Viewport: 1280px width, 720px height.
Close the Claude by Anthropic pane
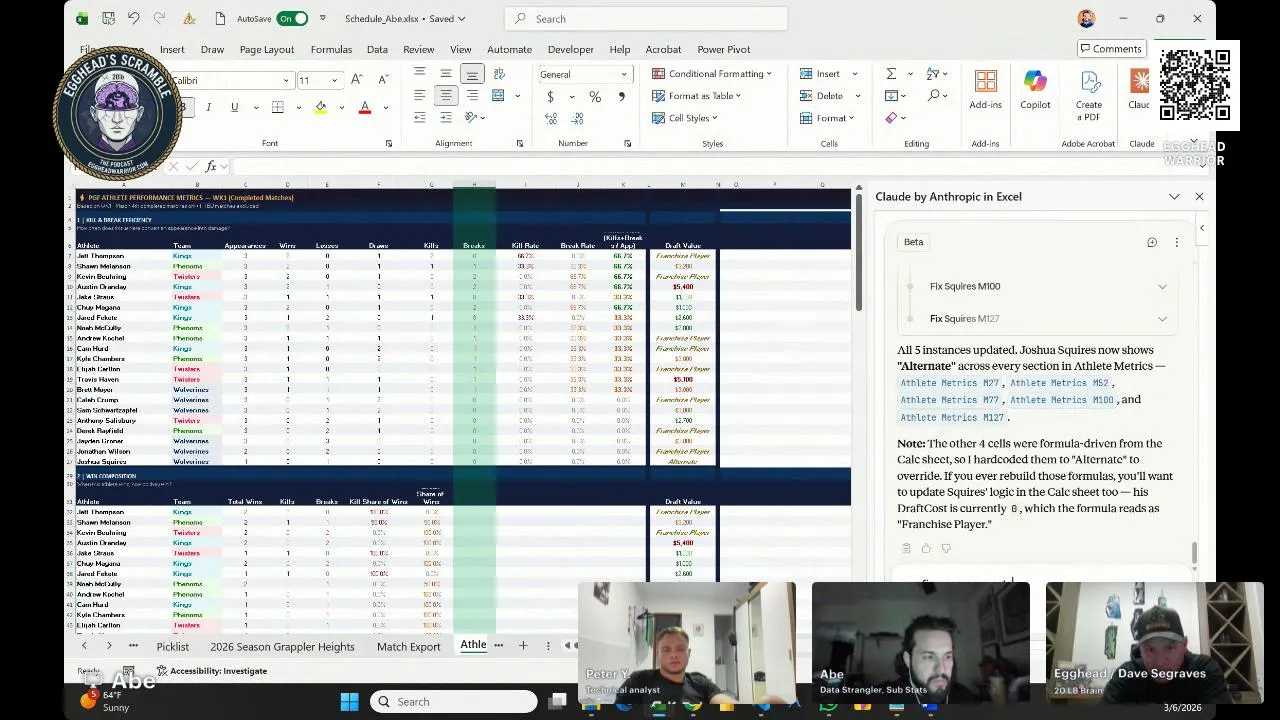[x=1199, y=197]
